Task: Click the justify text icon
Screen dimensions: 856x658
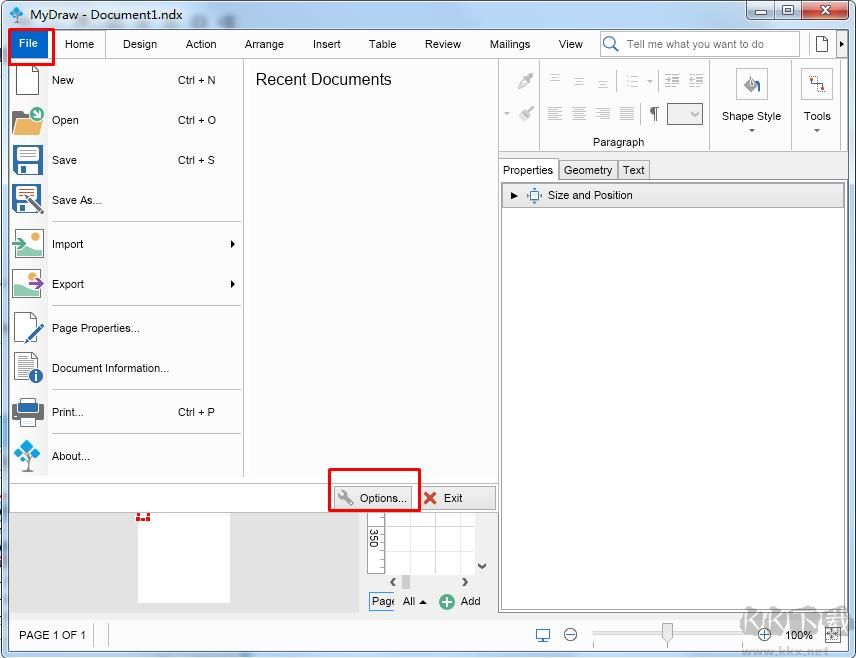Action: pyautogui.click(x=627, y=113)
